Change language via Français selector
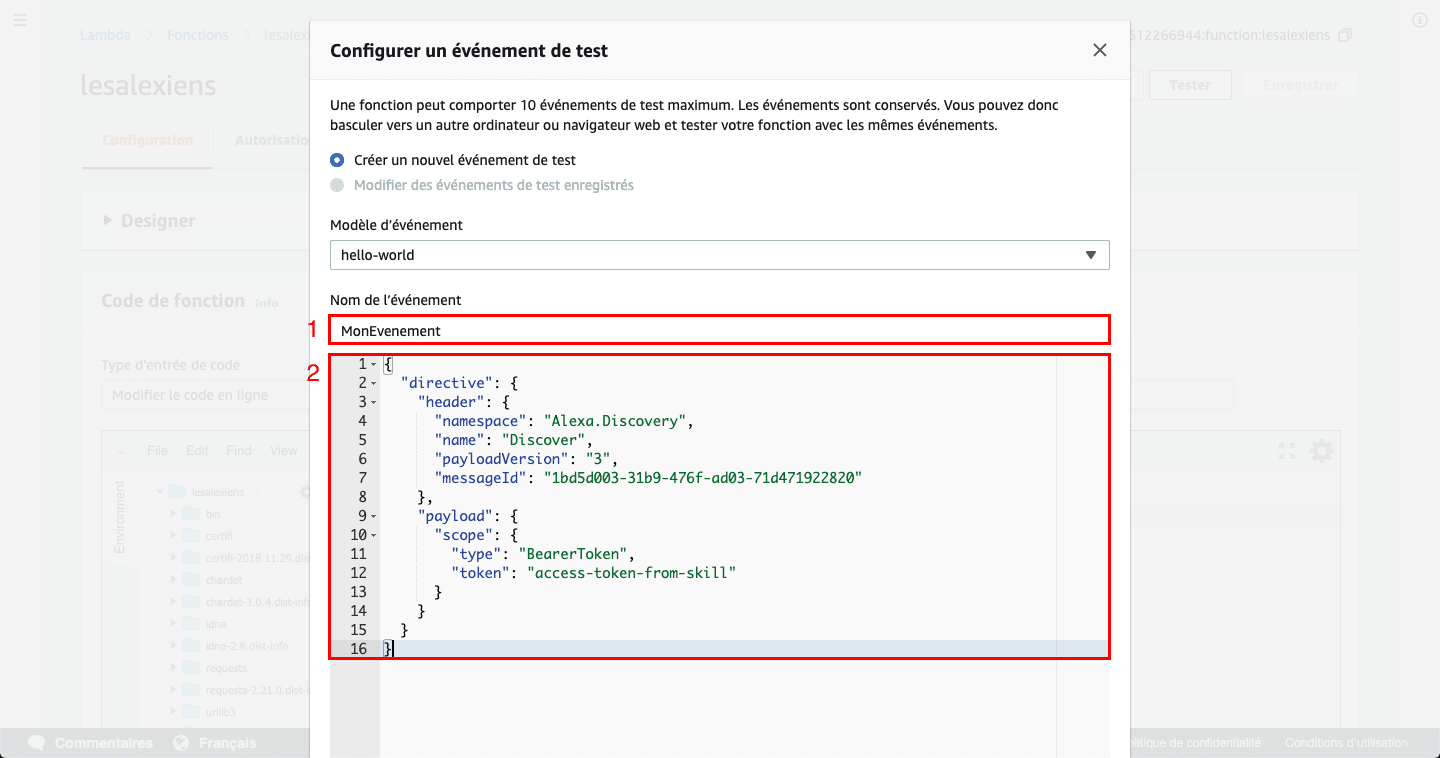 click(228, 743)
